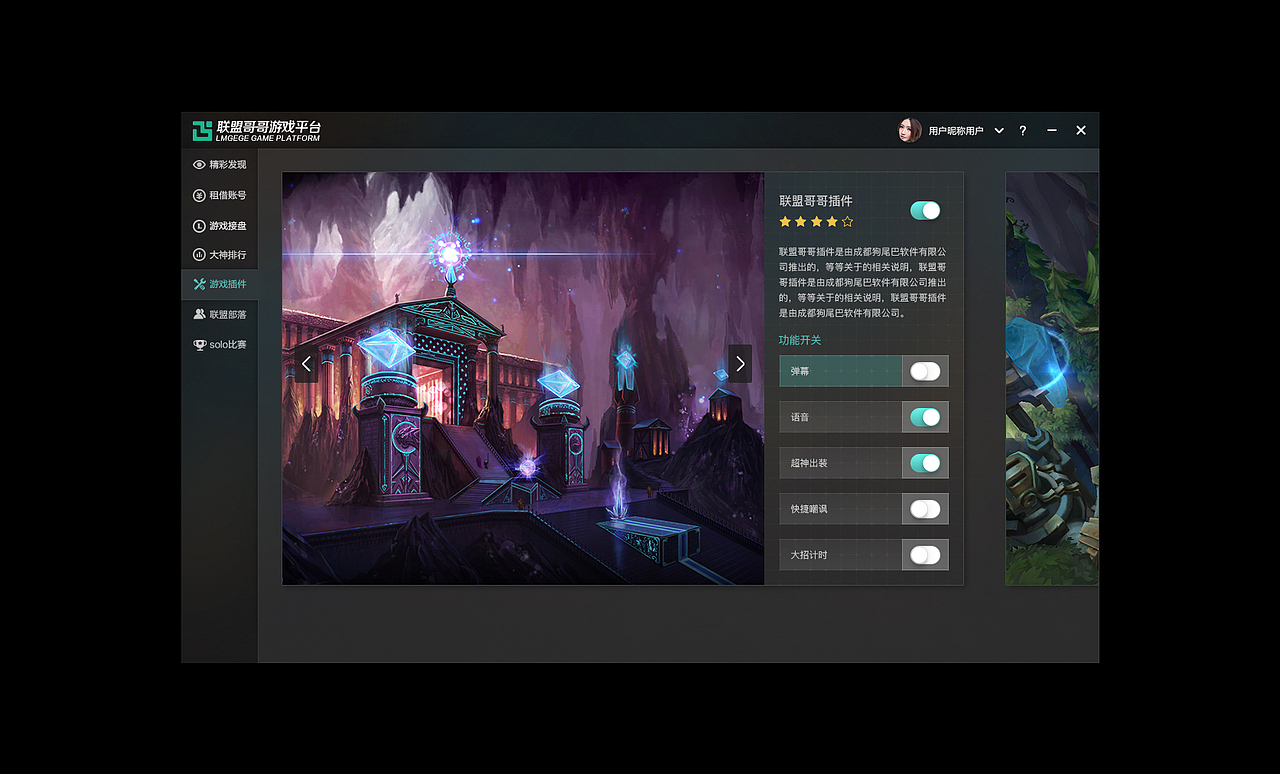The width and height of the screenshot is (1280, 774).
Task: Click the first rating star
Action: coord(785,222)
